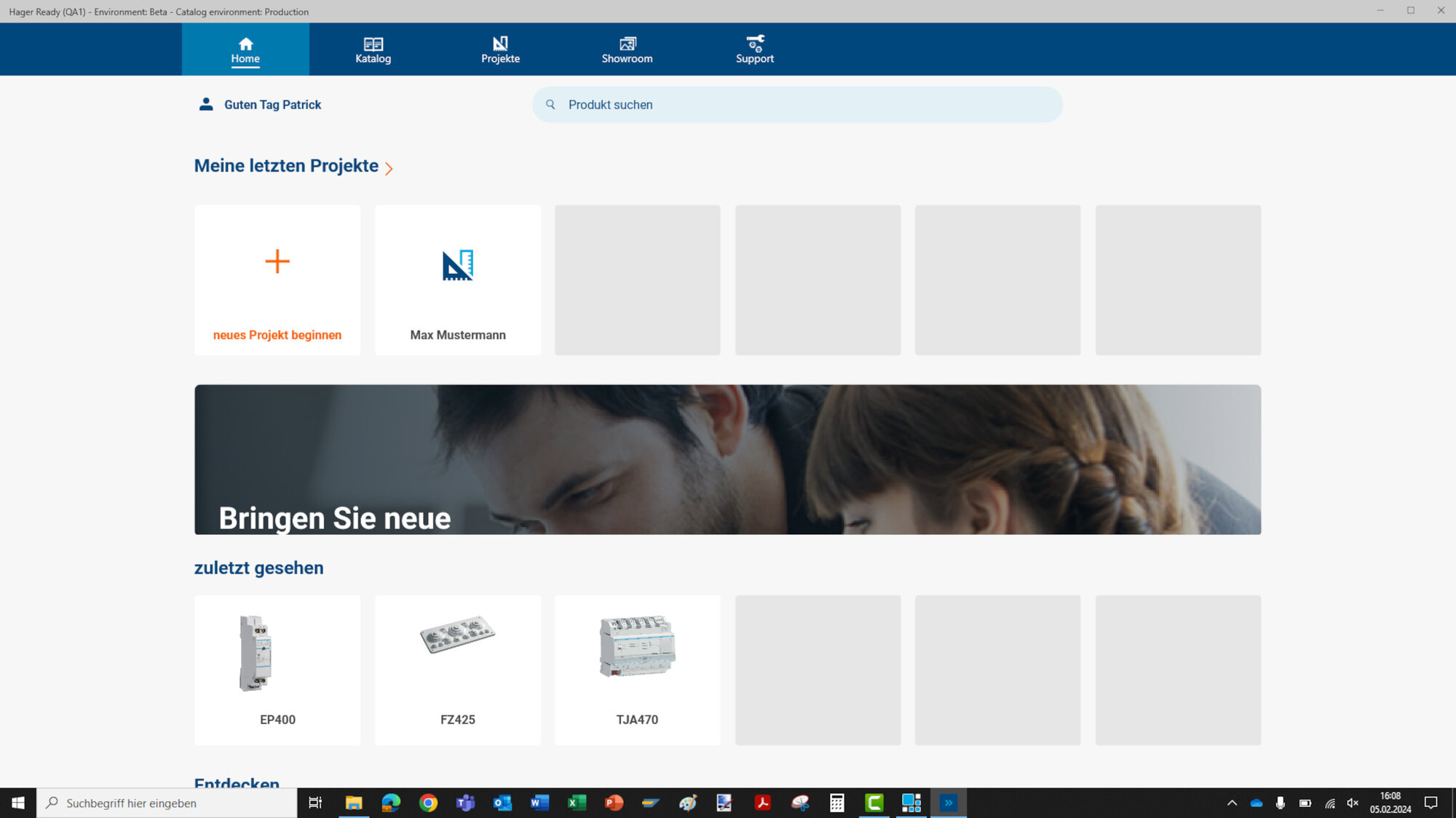Open the Windows Start menu
Image resolution: width=1456 pixels, height=818 pixels.
(18, 803)
